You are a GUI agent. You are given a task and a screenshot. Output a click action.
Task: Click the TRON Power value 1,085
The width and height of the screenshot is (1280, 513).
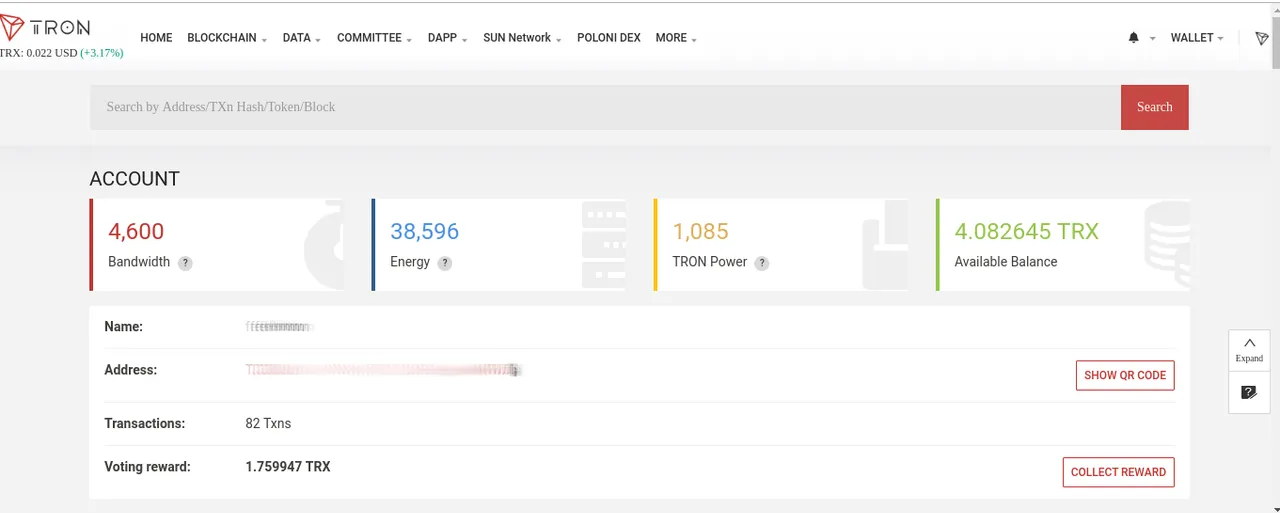coord(700,231)
